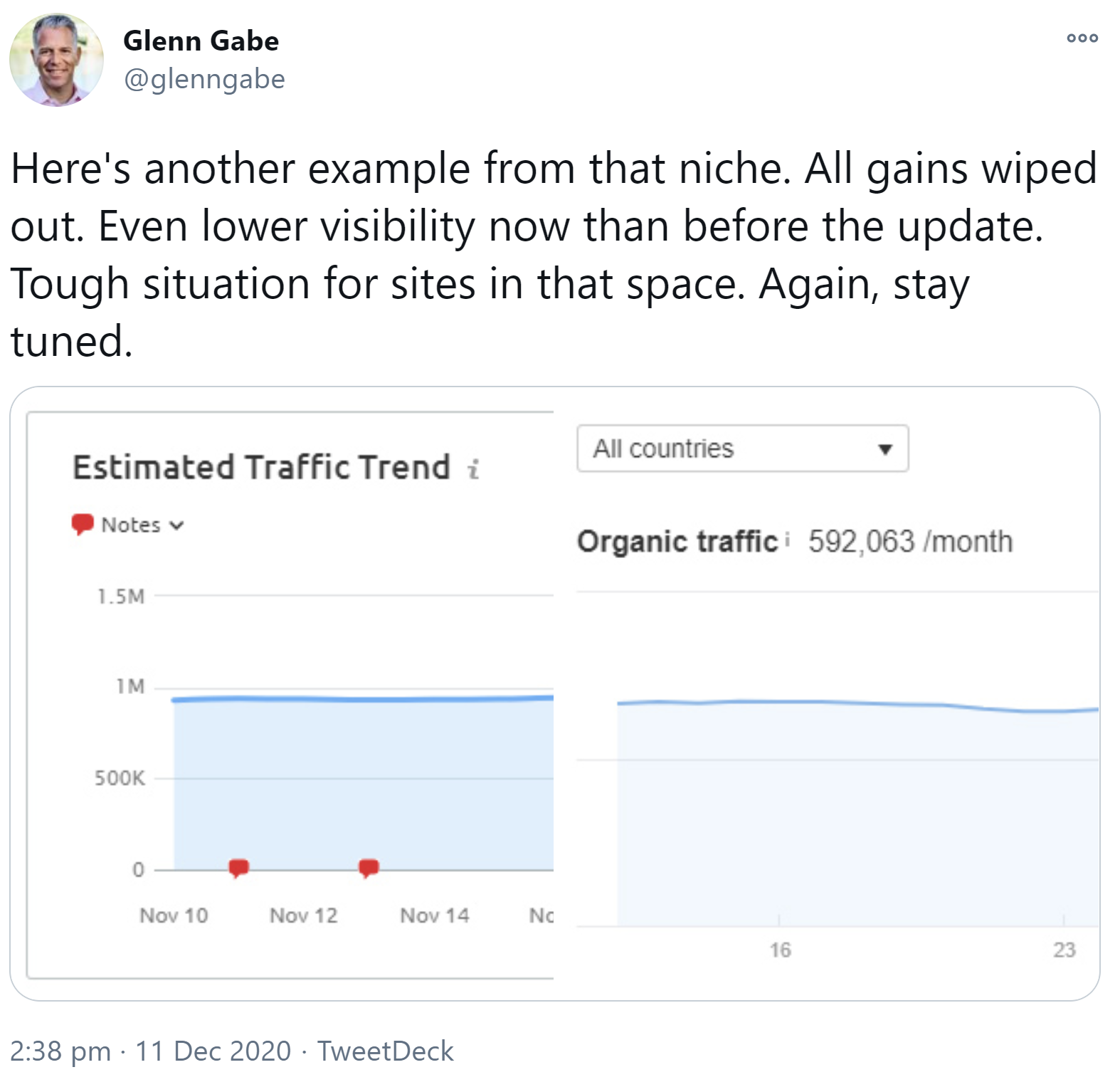Click Glenn Gabe's display name

(x=201, y=41)
